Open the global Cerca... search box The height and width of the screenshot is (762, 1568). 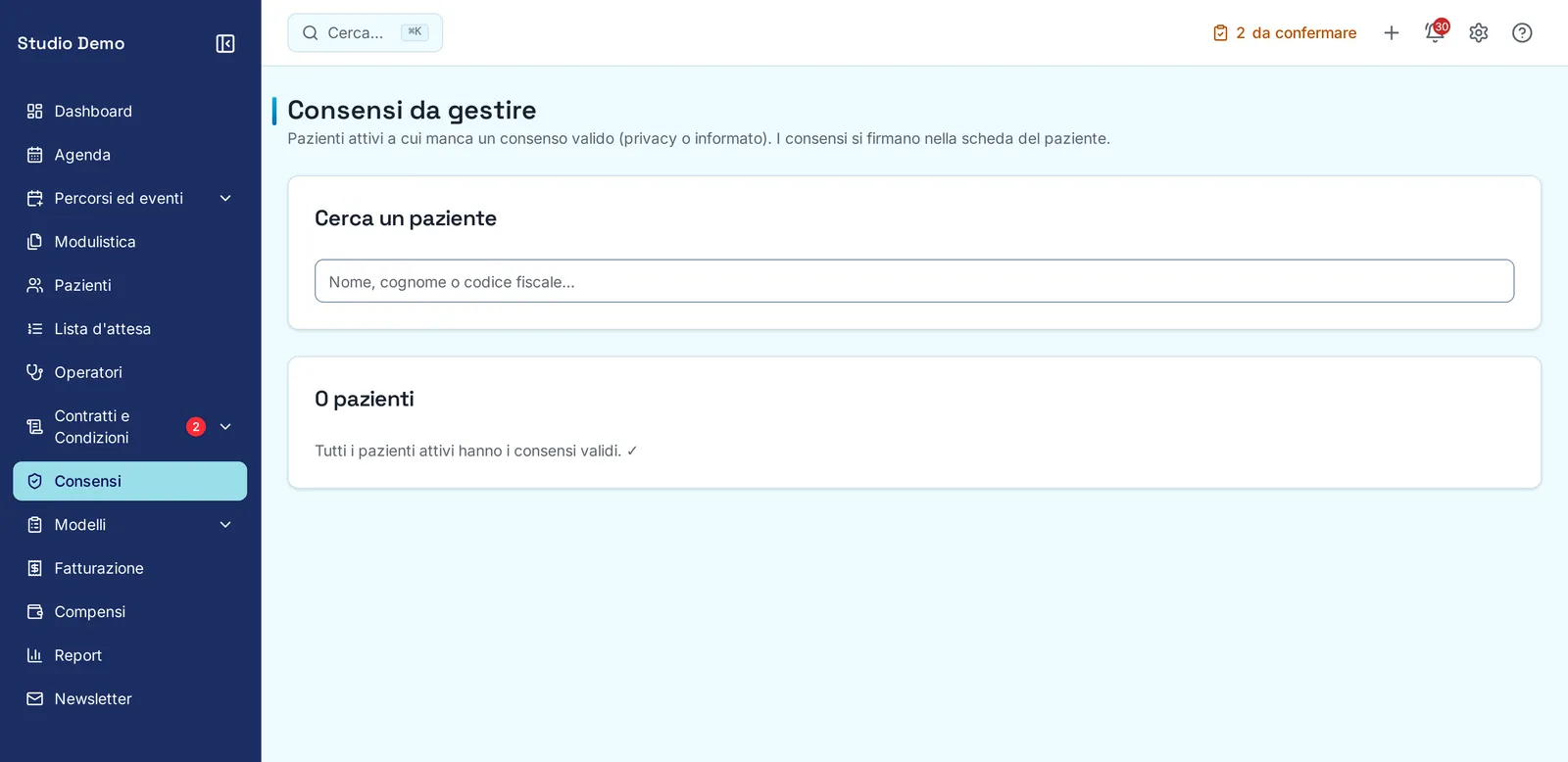click(365, 33)
